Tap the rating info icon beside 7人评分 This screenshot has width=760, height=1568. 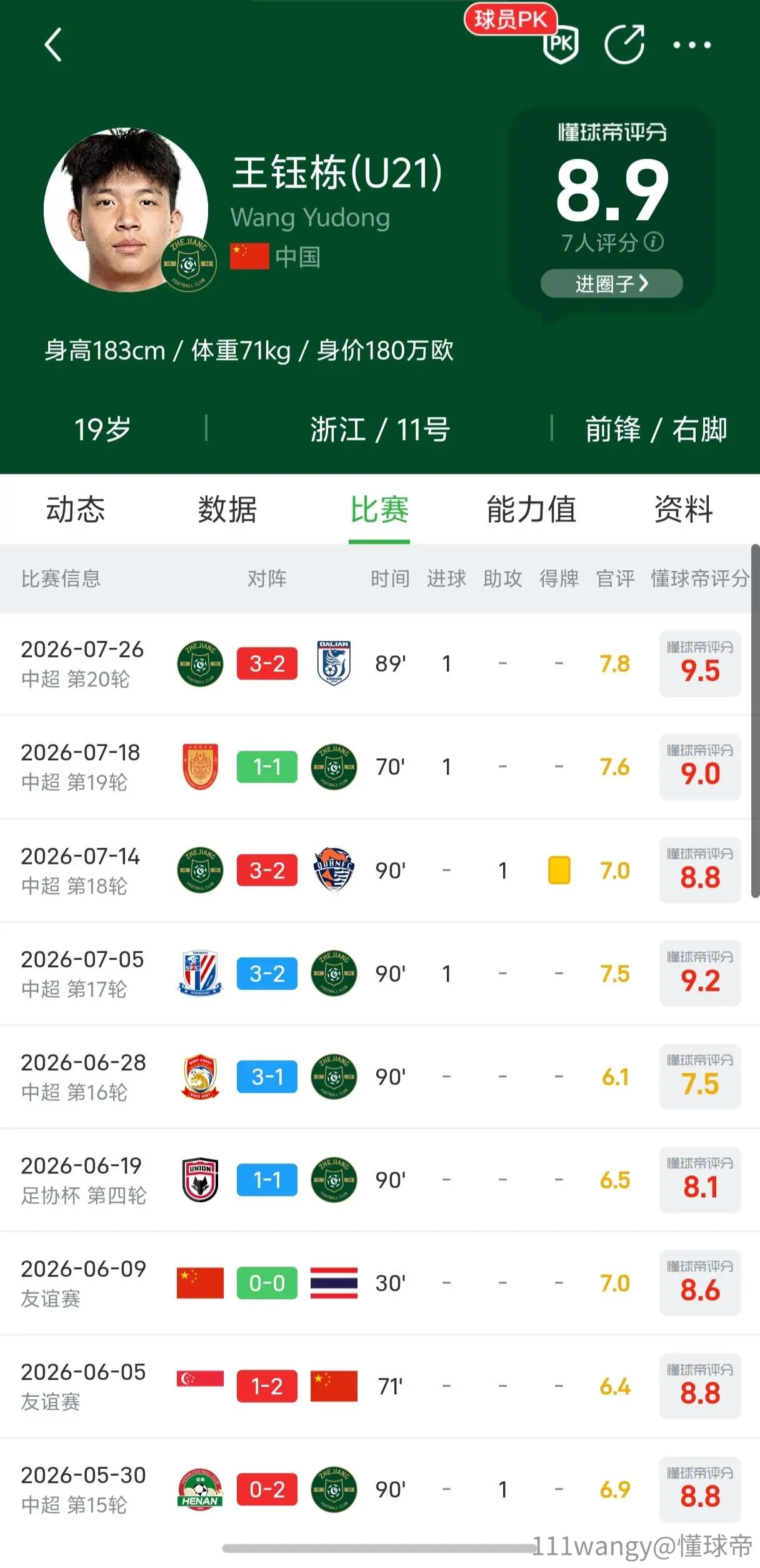[x=654, y=241]
